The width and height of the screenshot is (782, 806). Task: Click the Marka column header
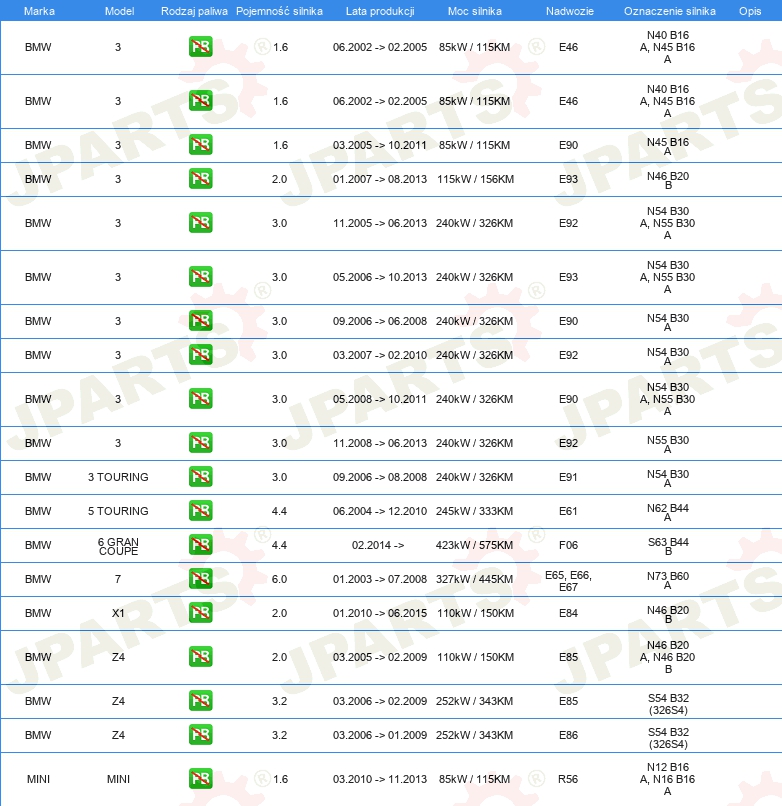(x=39, y=11)
